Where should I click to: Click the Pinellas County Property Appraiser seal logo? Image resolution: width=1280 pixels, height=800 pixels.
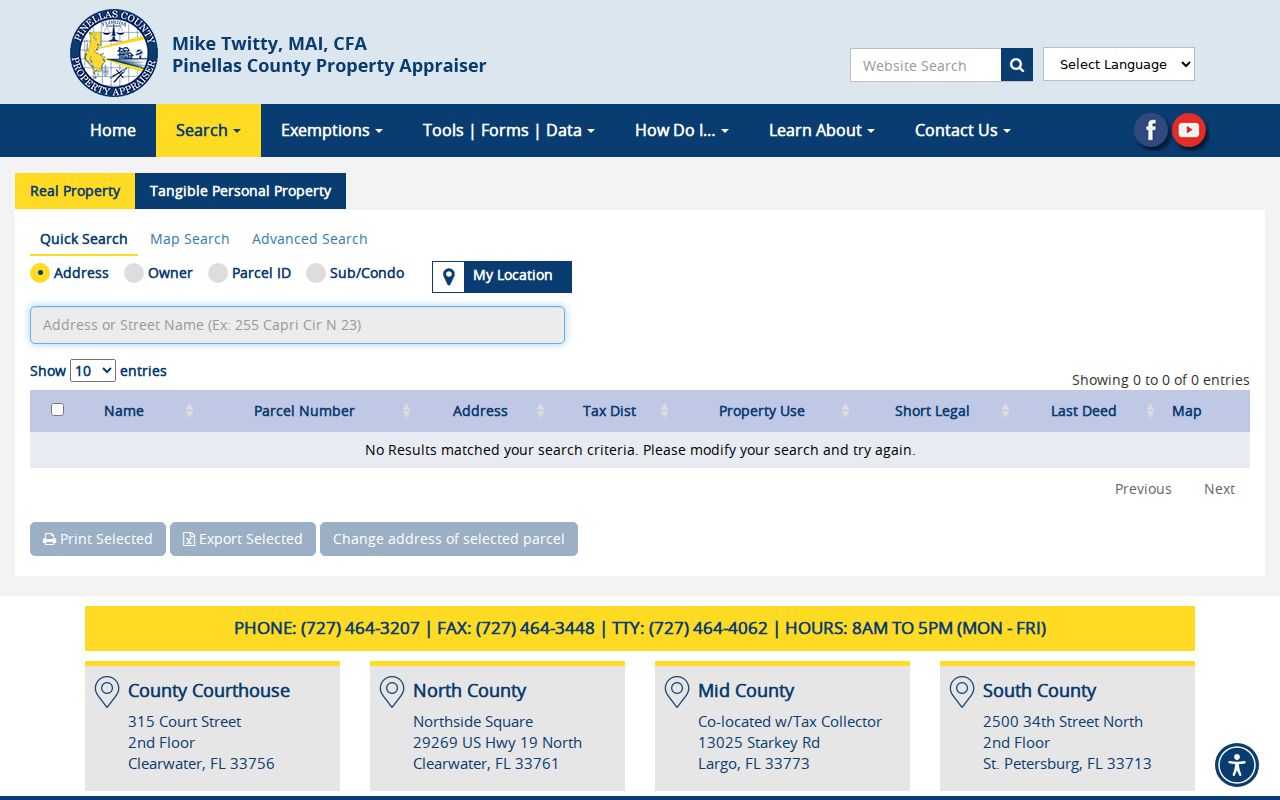pyautogui.click(x=114, y=53)
